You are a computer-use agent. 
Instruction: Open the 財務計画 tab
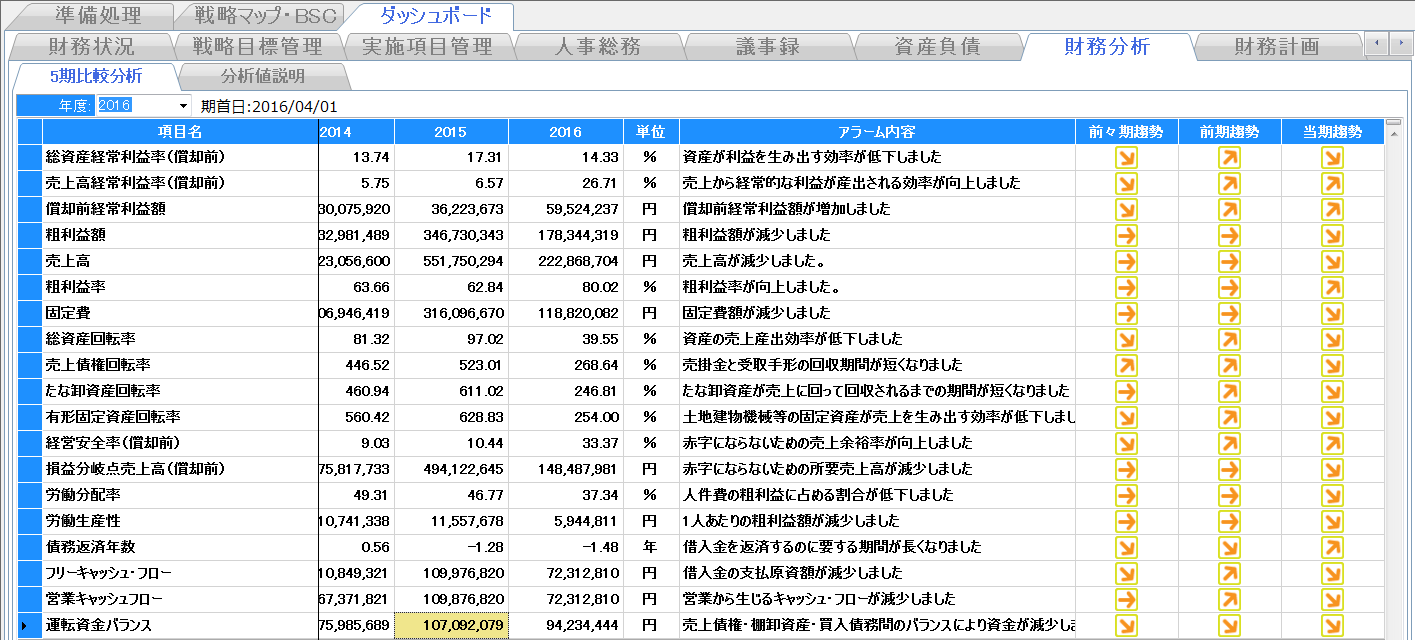(x=1276, y=47)
